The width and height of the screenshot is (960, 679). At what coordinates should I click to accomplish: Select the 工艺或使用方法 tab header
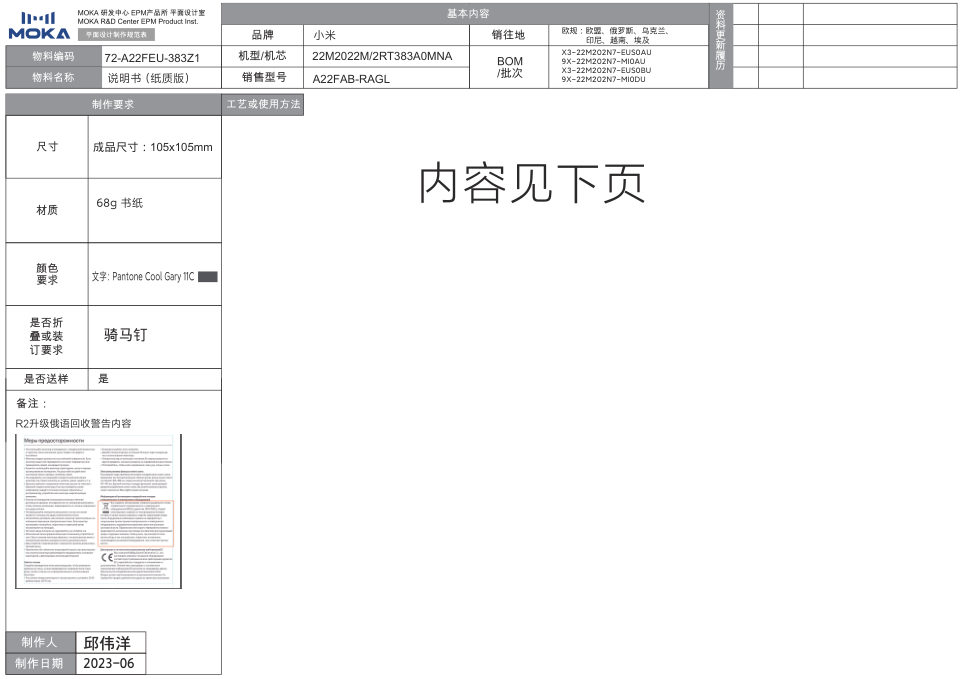tap(263, 104)
